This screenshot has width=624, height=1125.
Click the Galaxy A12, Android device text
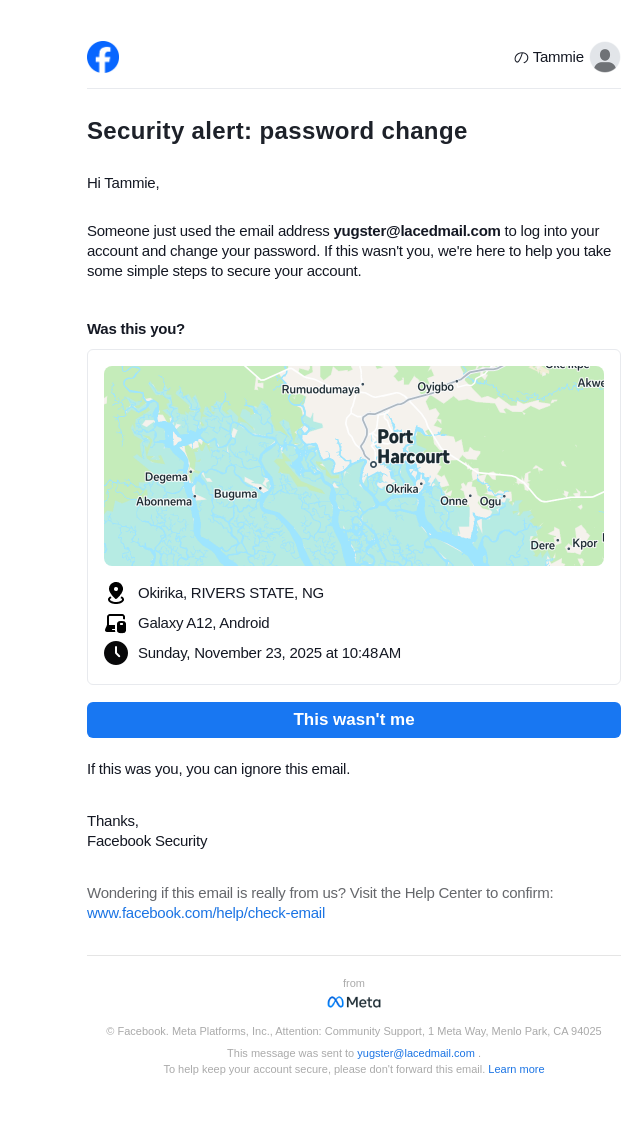[x=204, y=623]
